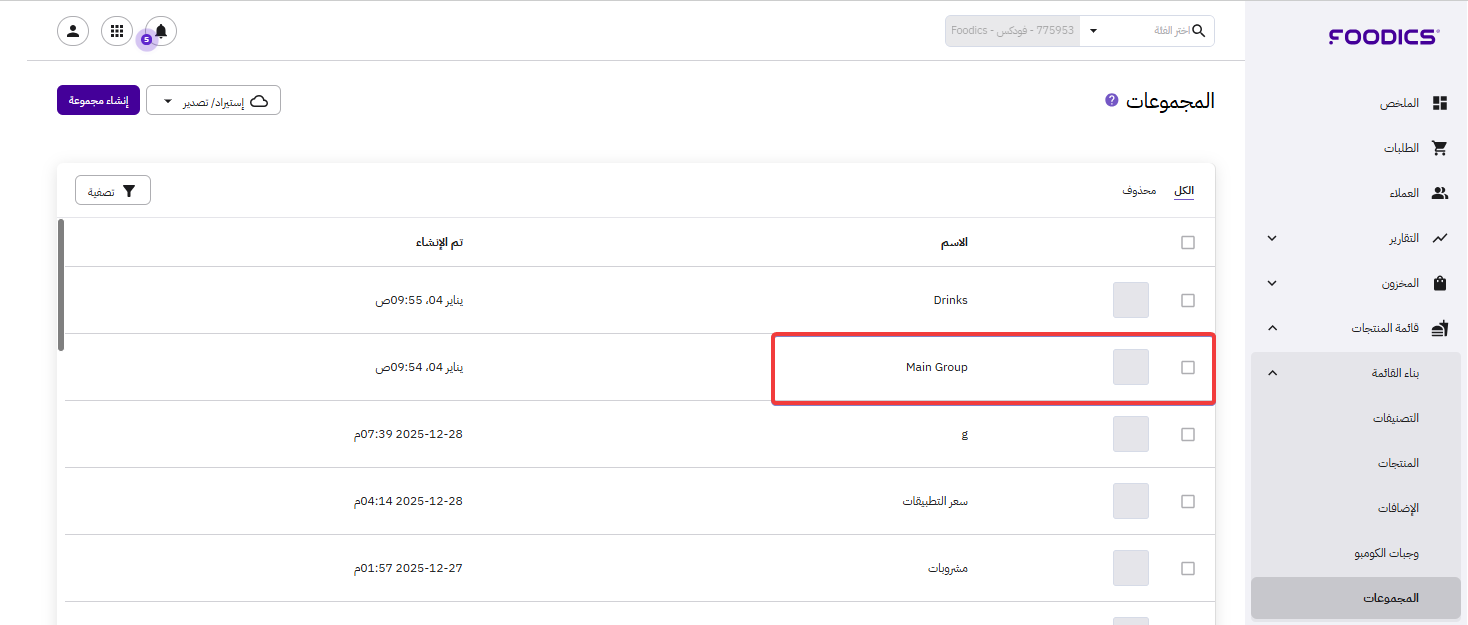Click the Drinks group thumbnail placeholder

[x=1131, y=300]
